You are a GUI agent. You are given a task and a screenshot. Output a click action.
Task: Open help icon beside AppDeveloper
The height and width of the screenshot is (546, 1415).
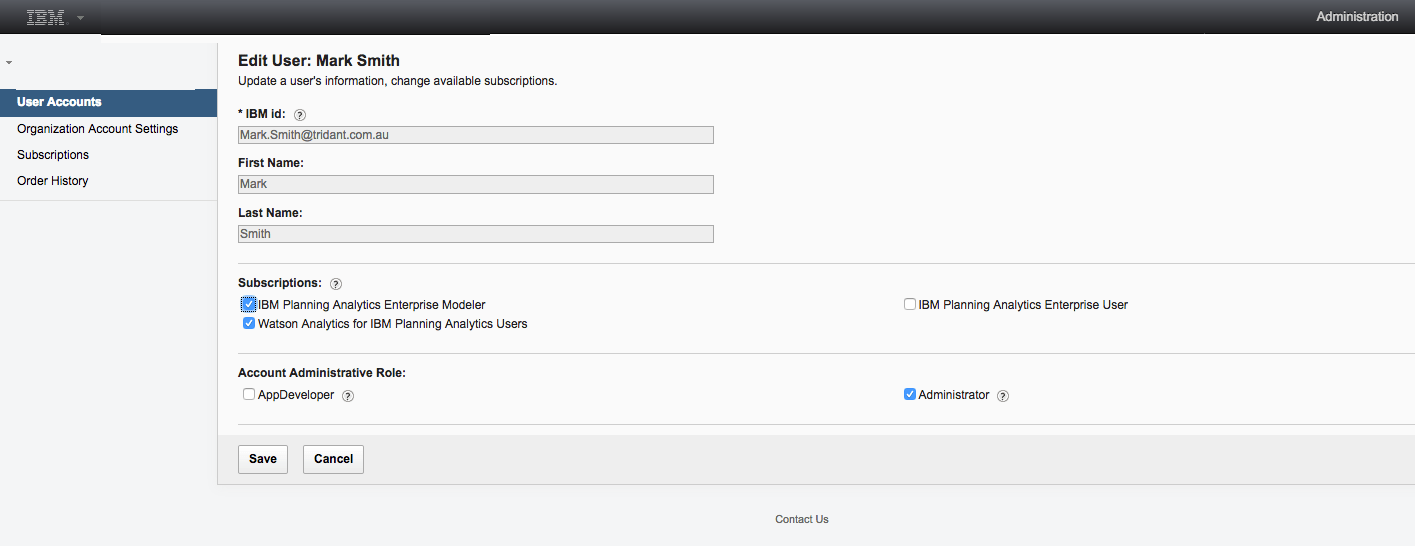(x=348, y=396)
